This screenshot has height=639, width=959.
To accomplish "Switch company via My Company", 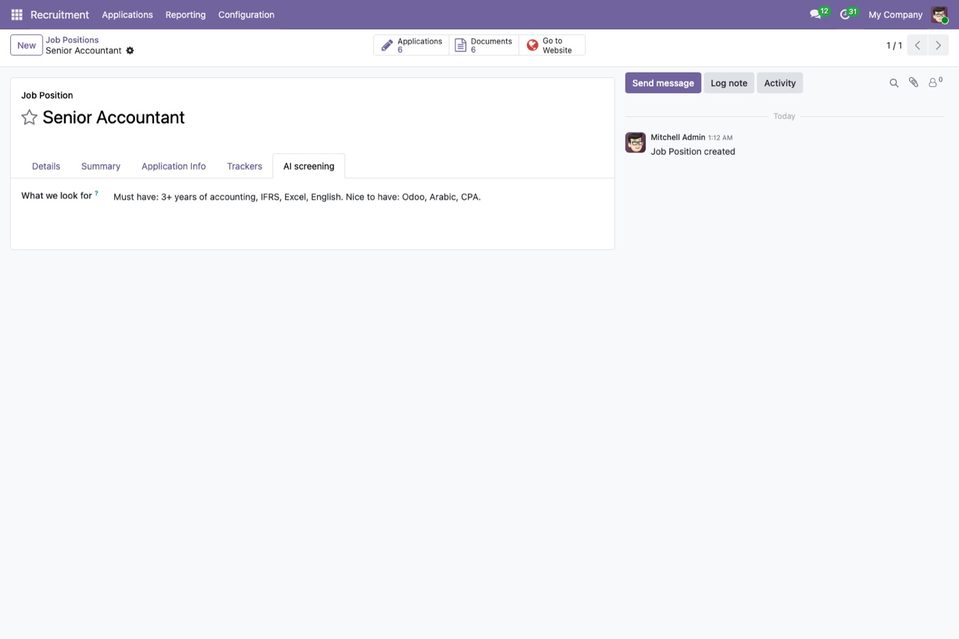I will tap(895, 15).
